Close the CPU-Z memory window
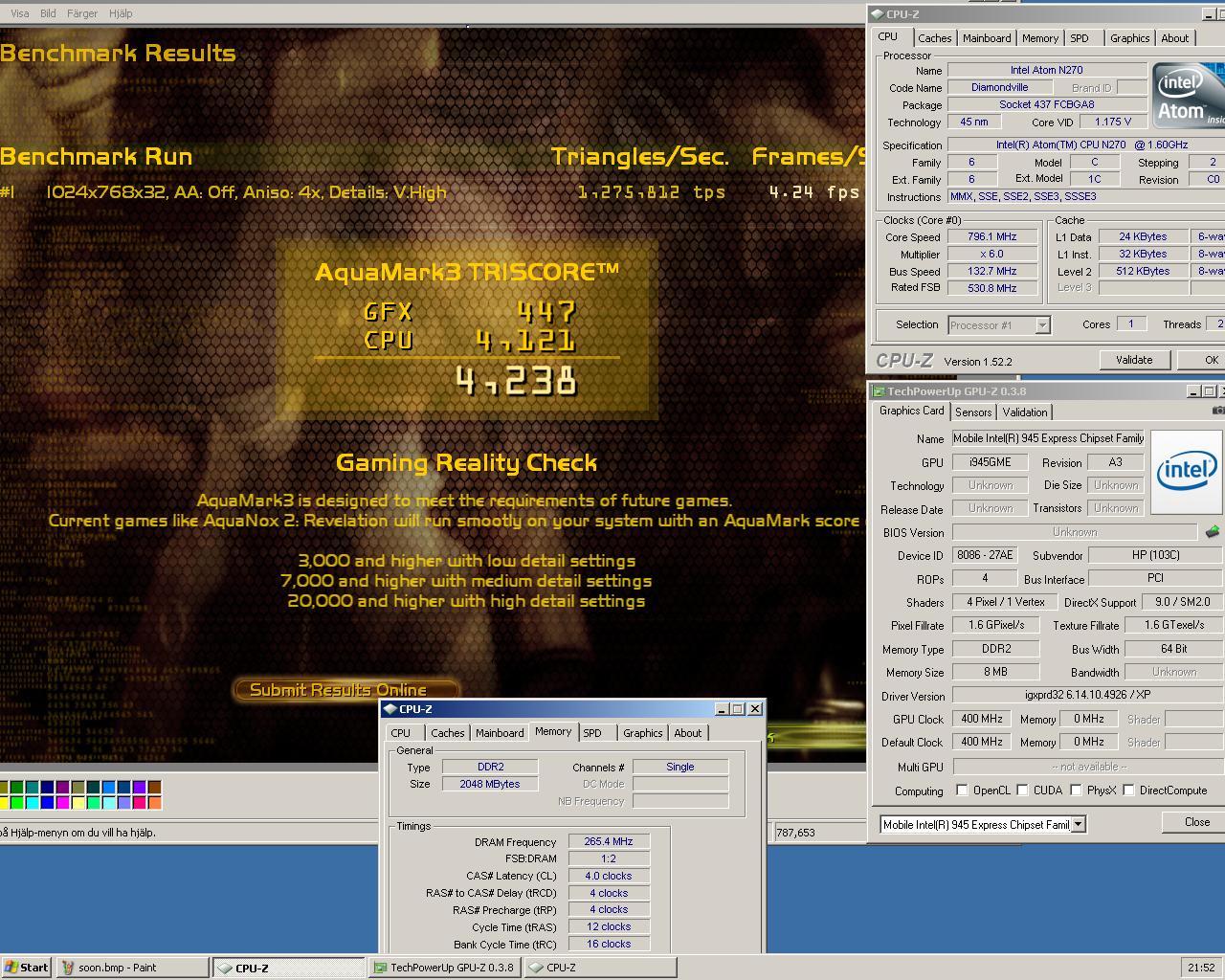 [755, 709]
